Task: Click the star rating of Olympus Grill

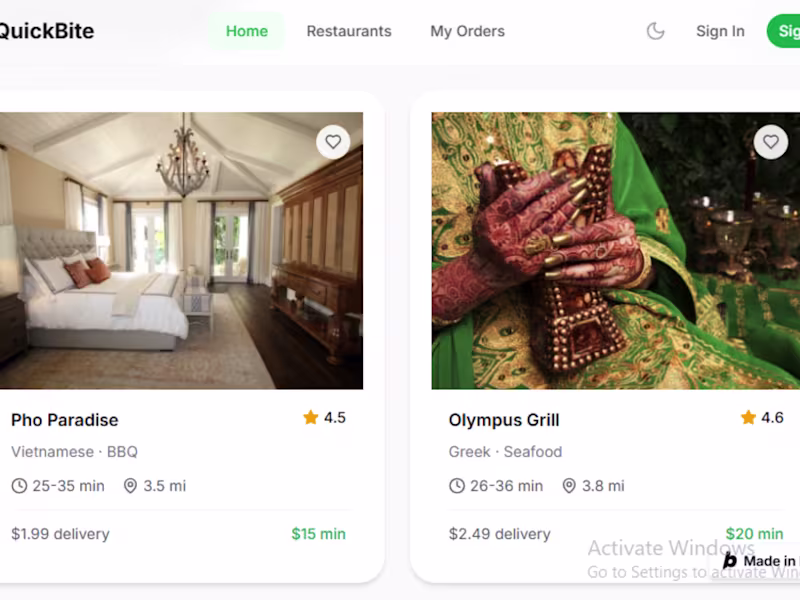Action: tap(762, 418)
